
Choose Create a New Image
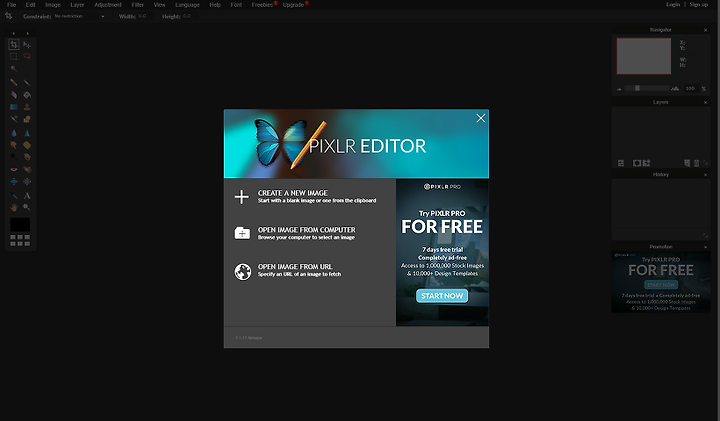pos(305,196)
